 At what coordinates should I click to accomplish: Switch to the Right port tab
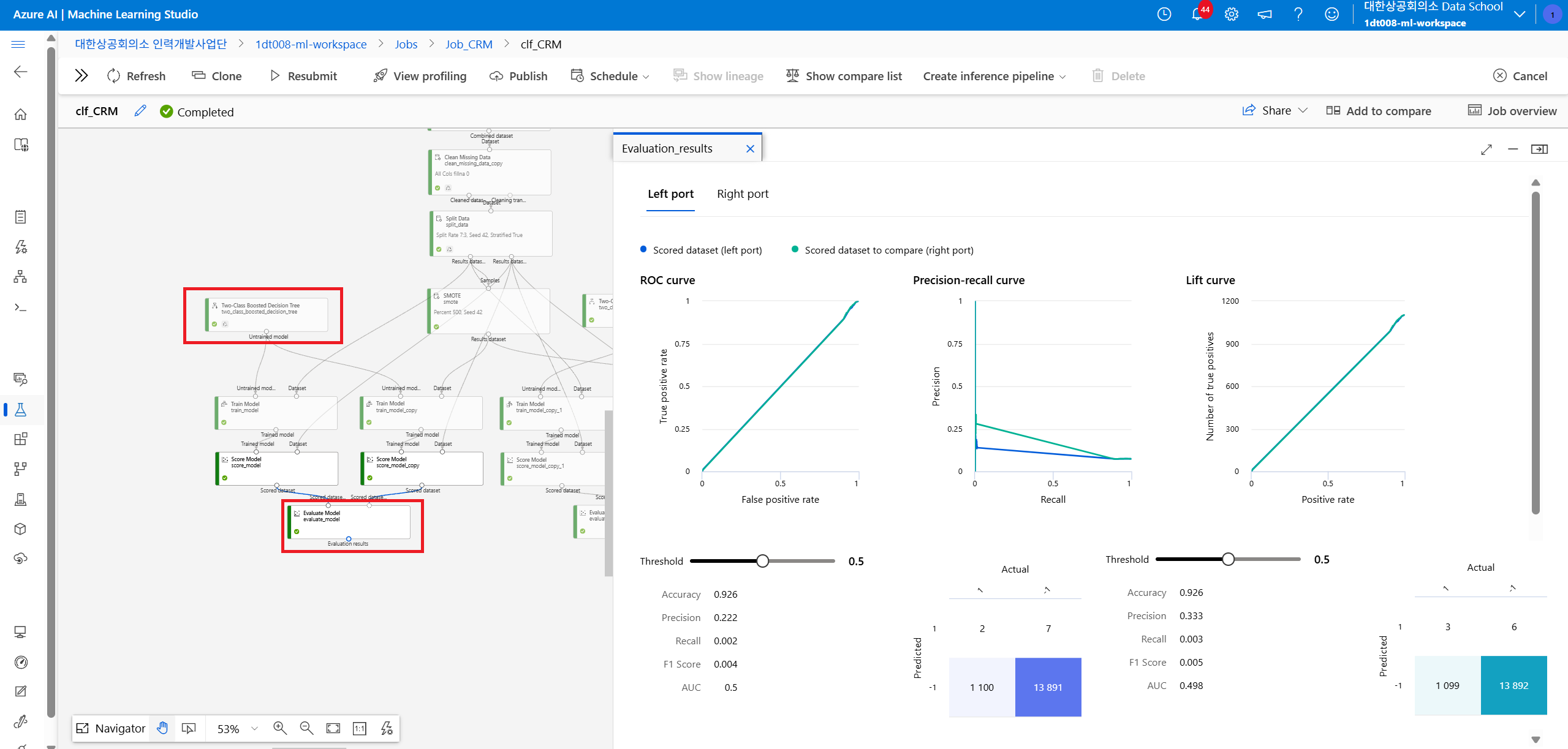coord(742,194)
